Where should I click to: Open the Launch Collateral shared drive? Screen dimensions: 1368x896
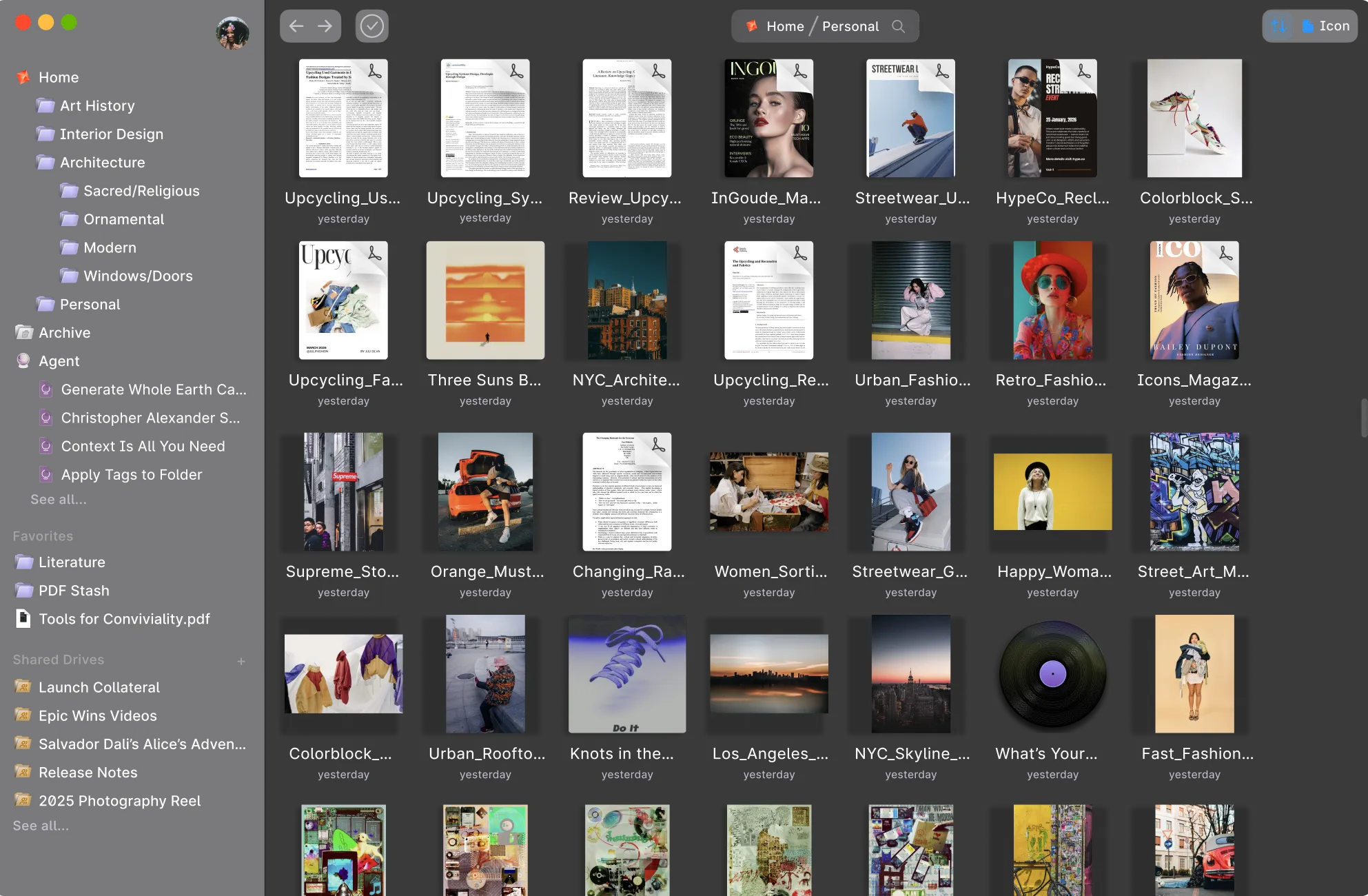tap(99, 686)
